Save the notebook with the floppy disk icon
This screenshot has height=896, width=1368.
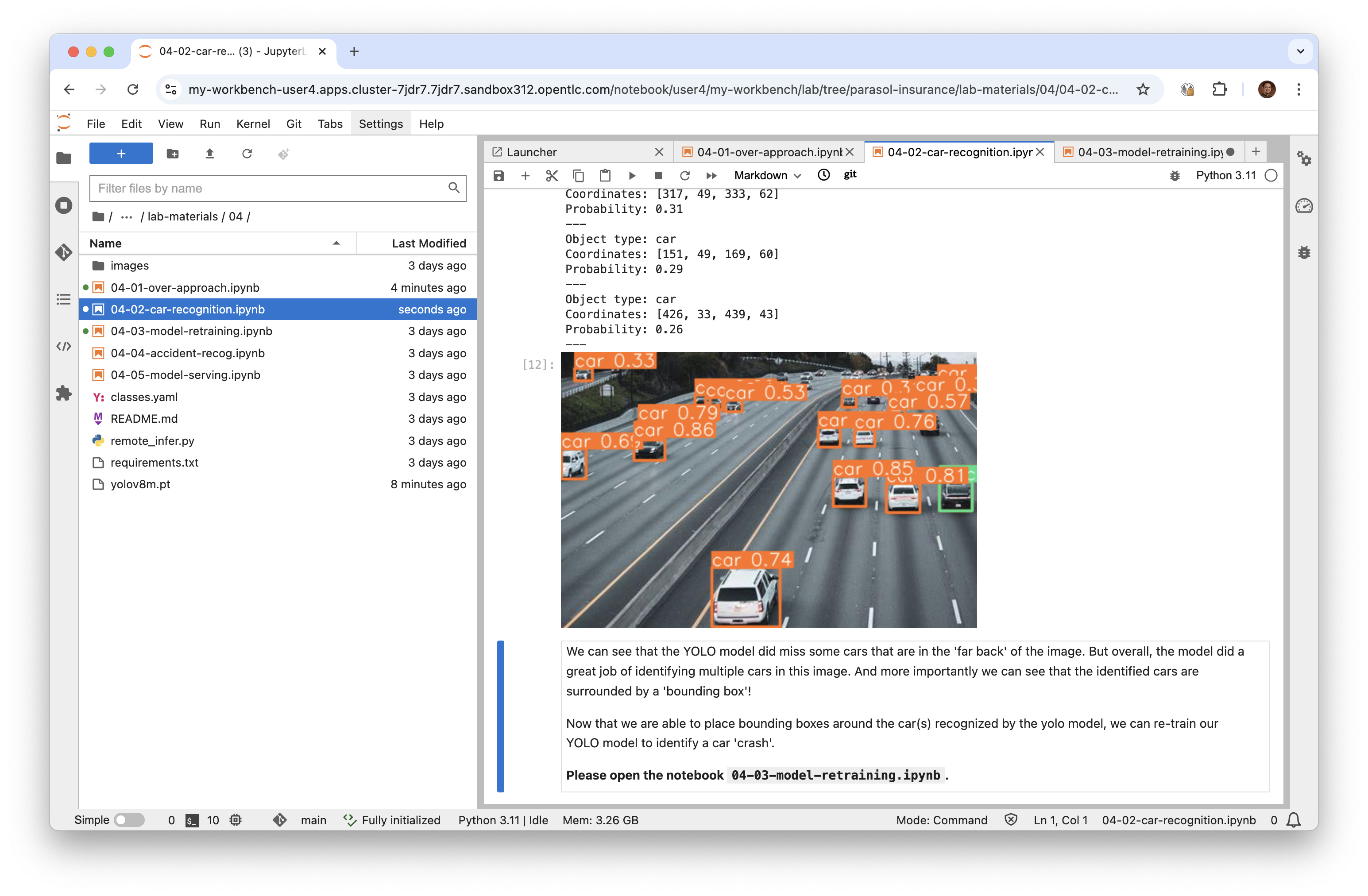click(x=499, y=175)
